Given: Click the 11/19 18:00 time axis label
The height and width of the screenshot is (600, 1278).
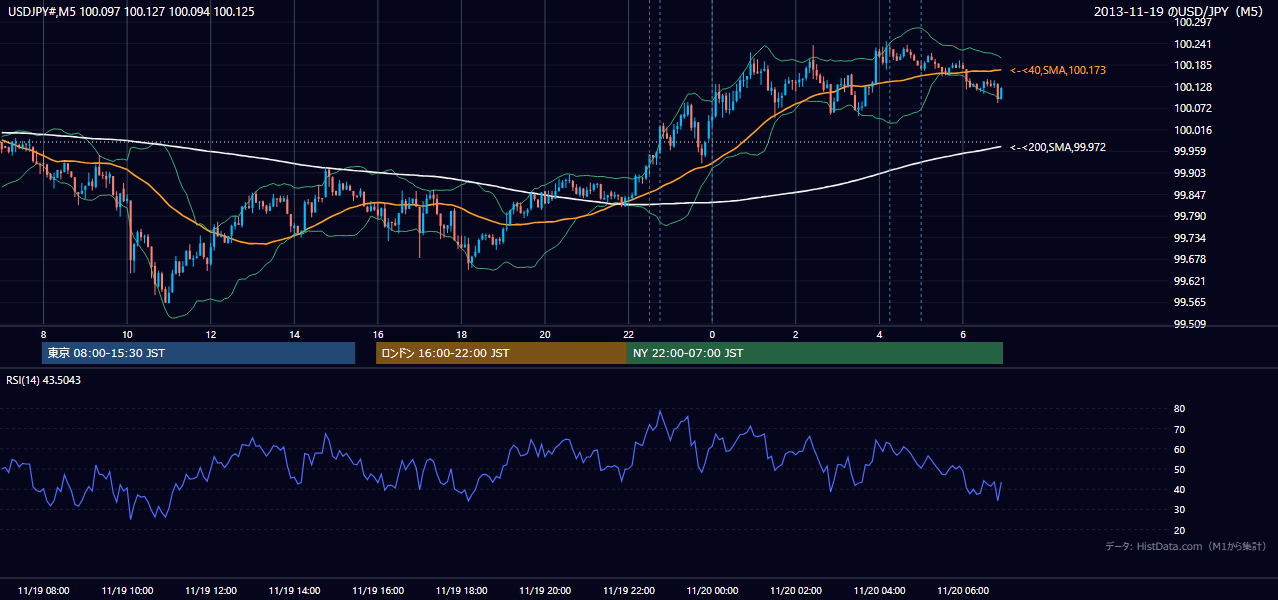Looking at the screenshot, I should pos(461,591).
